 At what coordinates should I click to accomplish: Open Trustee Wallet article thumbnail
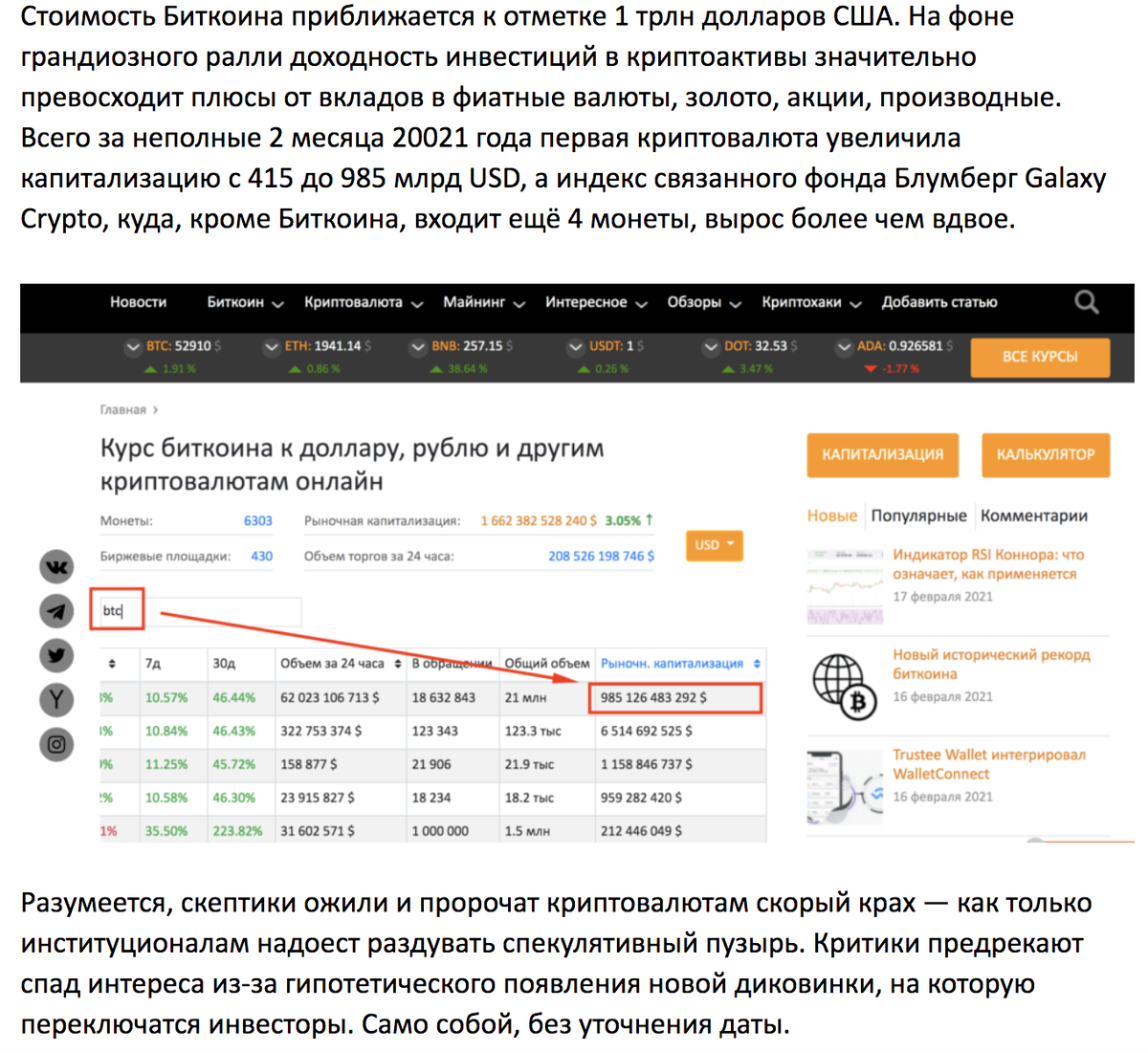tap(845, 786)
